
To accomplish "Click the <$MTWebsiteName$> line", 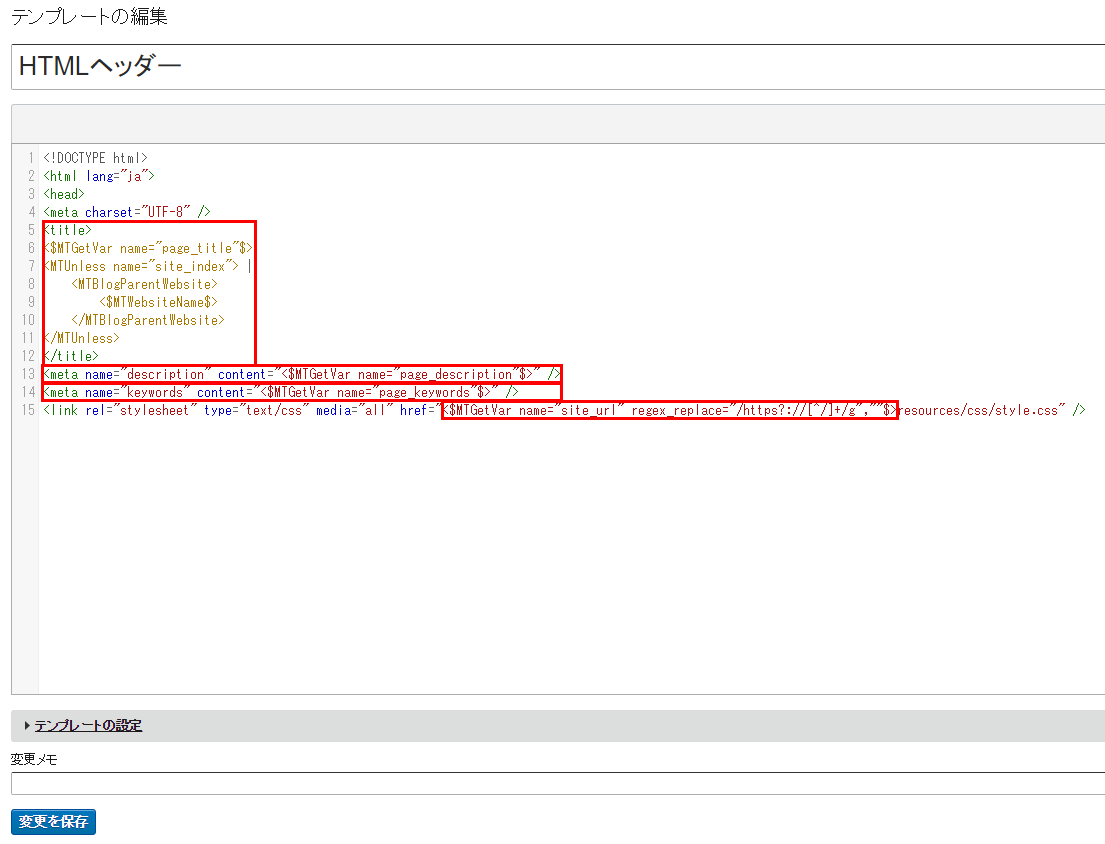I will [x=159, y=302].
